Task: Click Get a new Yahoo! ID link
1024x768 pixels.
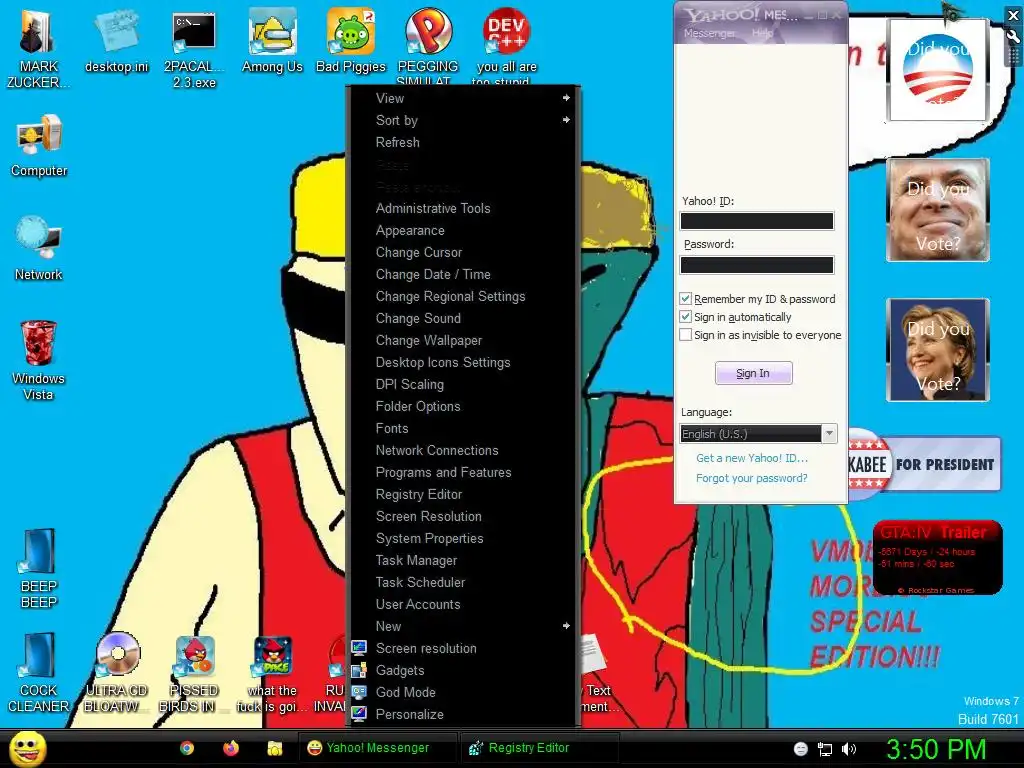Action: [x=752, y=458]
